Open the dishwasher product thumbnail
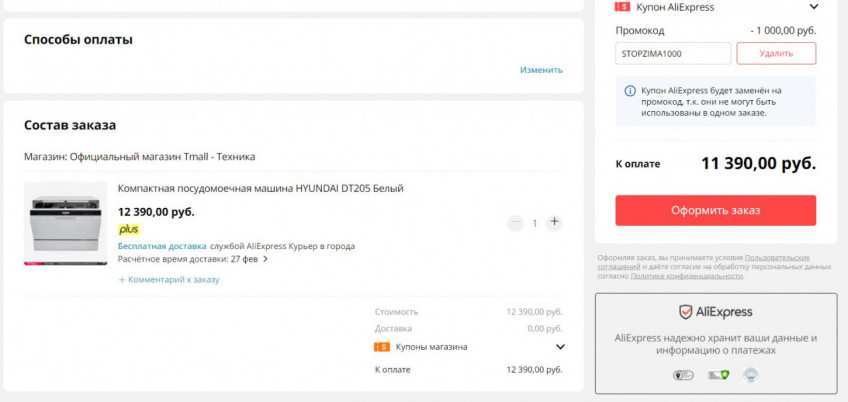Viewport: 848px width, 402px height. click(65, 223)
